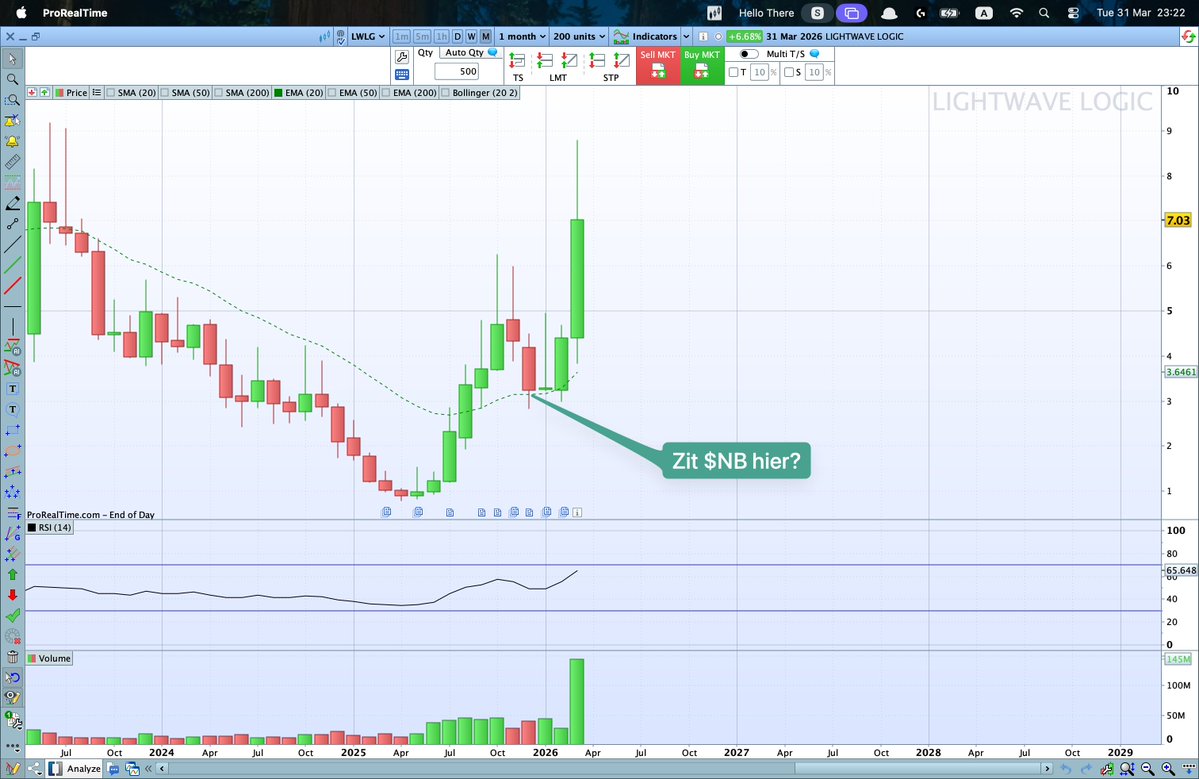Screen dimensions: 1199x779
Task: Select the ellipse shape tool
Action: 12,451
